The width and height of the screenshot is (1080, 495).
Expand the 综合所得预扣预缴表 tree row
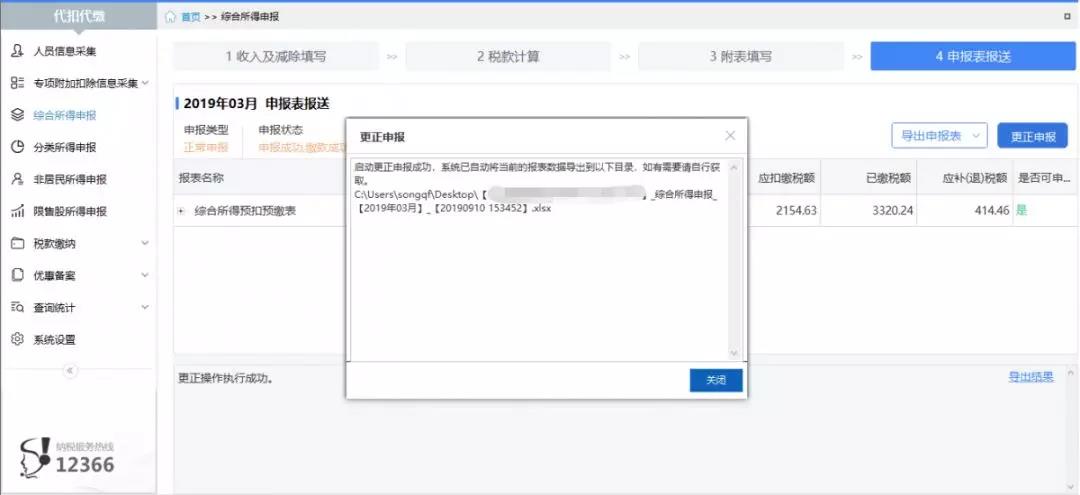(x=181, y=211)
